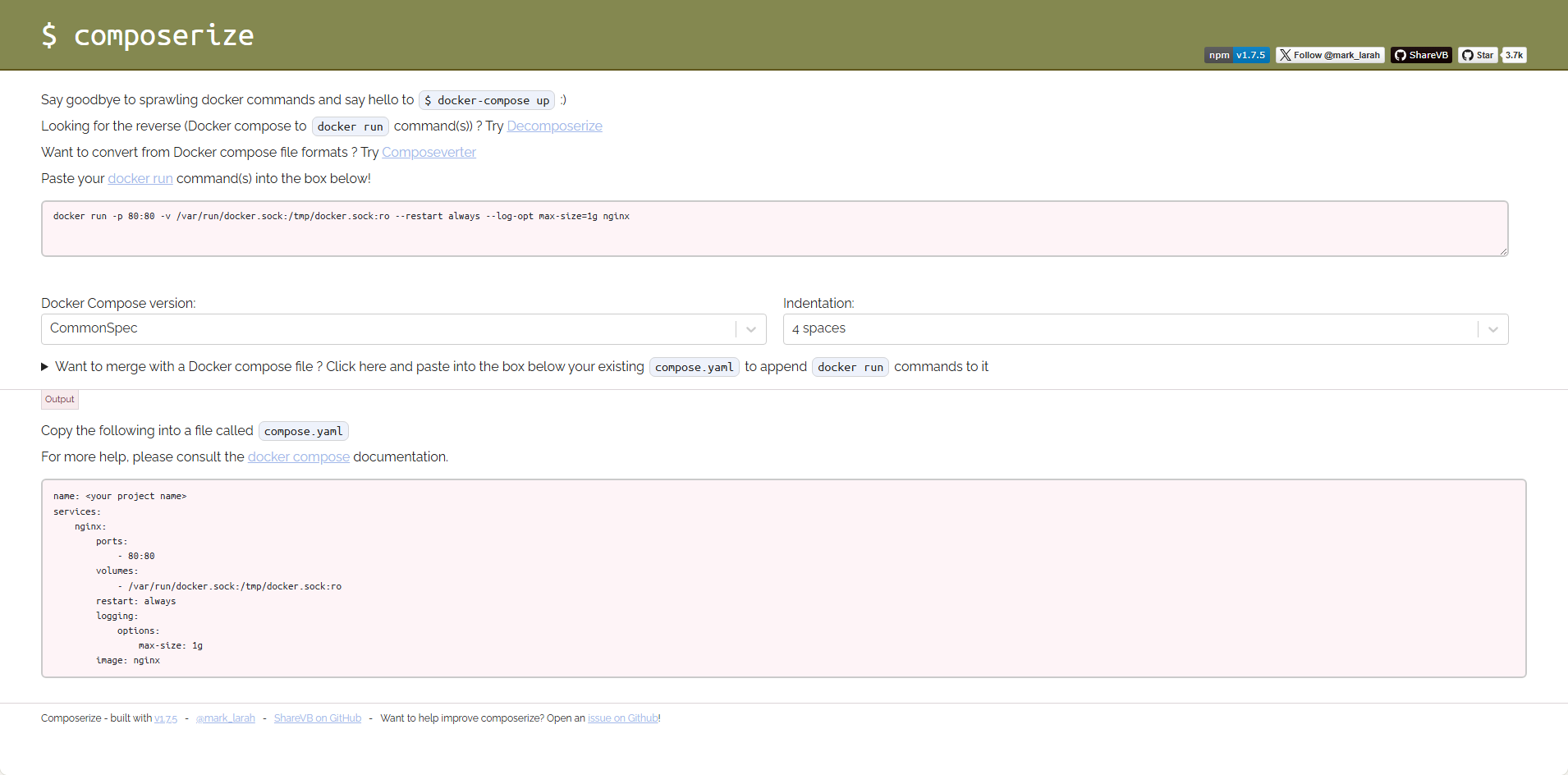Click the npm v1.7.5 badge
Viewport: 1568px width, 775px height.
click(1237, 55)
